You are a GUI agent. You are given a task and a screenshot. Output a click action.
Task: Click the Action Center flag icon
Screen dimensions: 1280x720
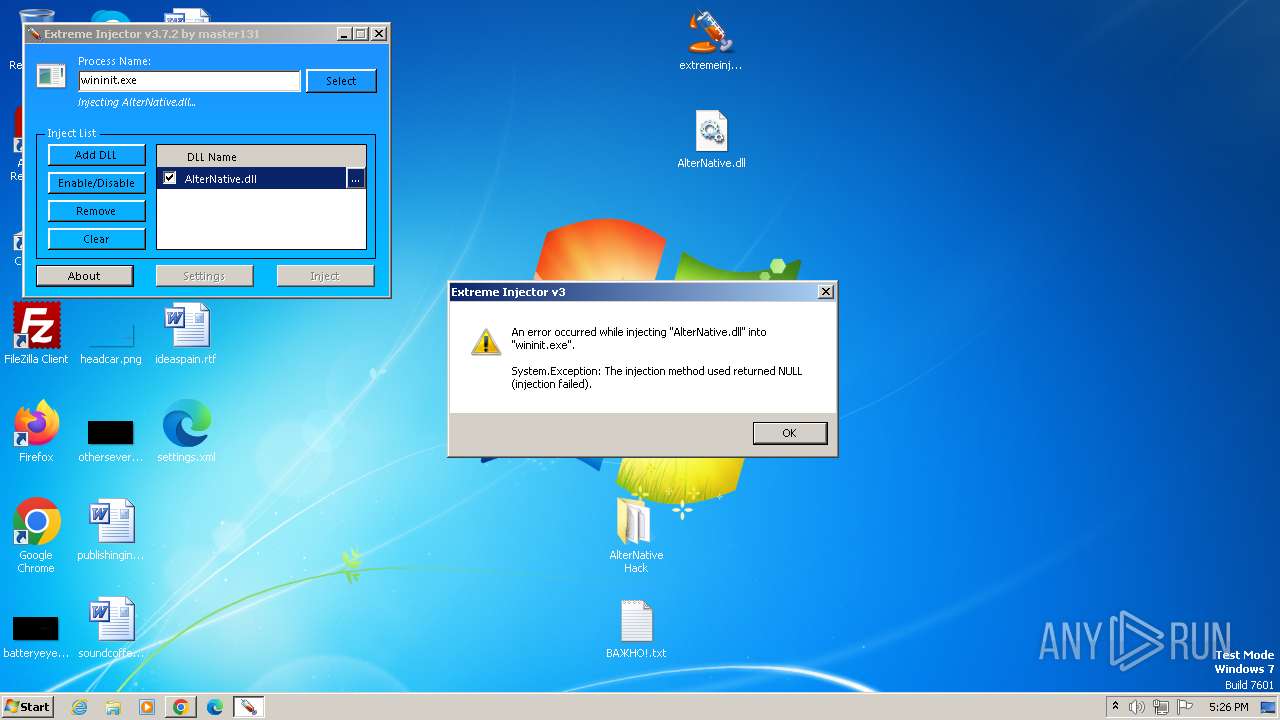1185,707
